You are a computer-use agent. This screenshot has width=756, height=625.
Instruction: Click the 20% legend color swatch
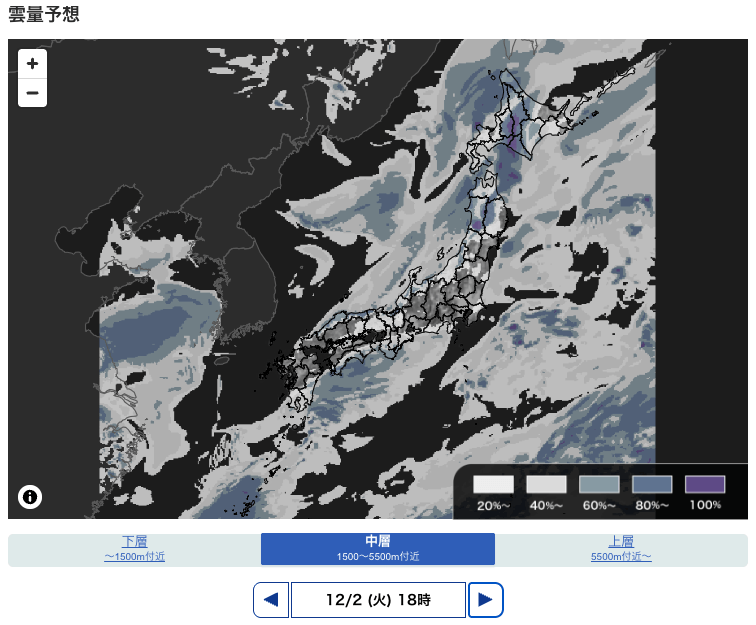[x=493, y=484]
